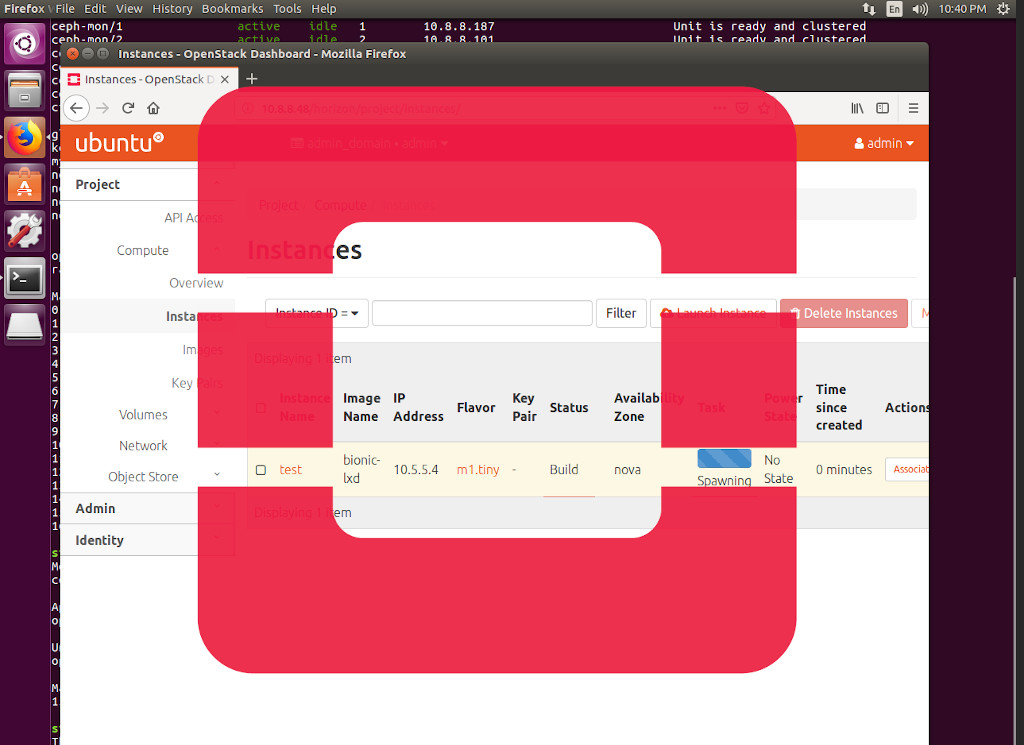Collapse the Project sidebar panel
The image size is (1024, 745).
(147, 184)
